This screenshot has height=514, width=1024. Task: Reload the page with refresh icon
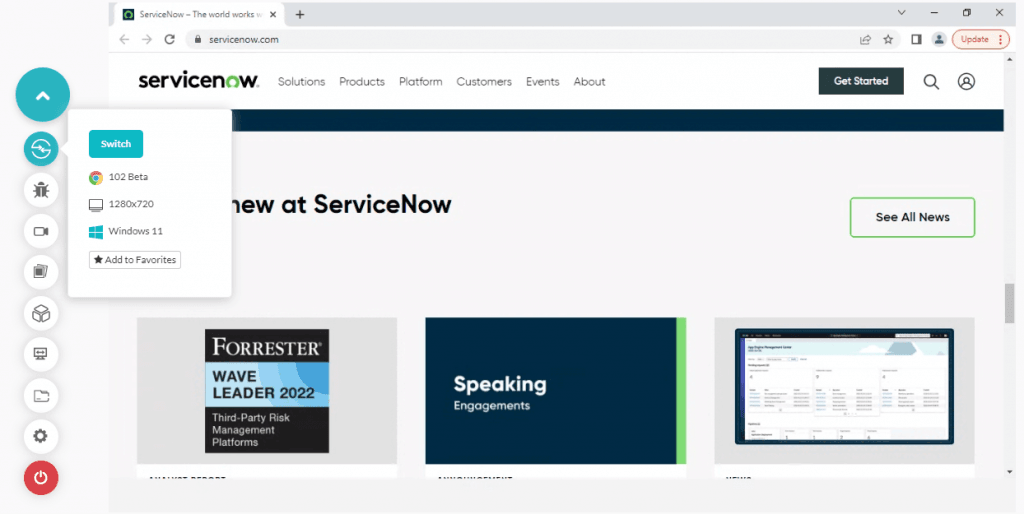click(170, 39)
